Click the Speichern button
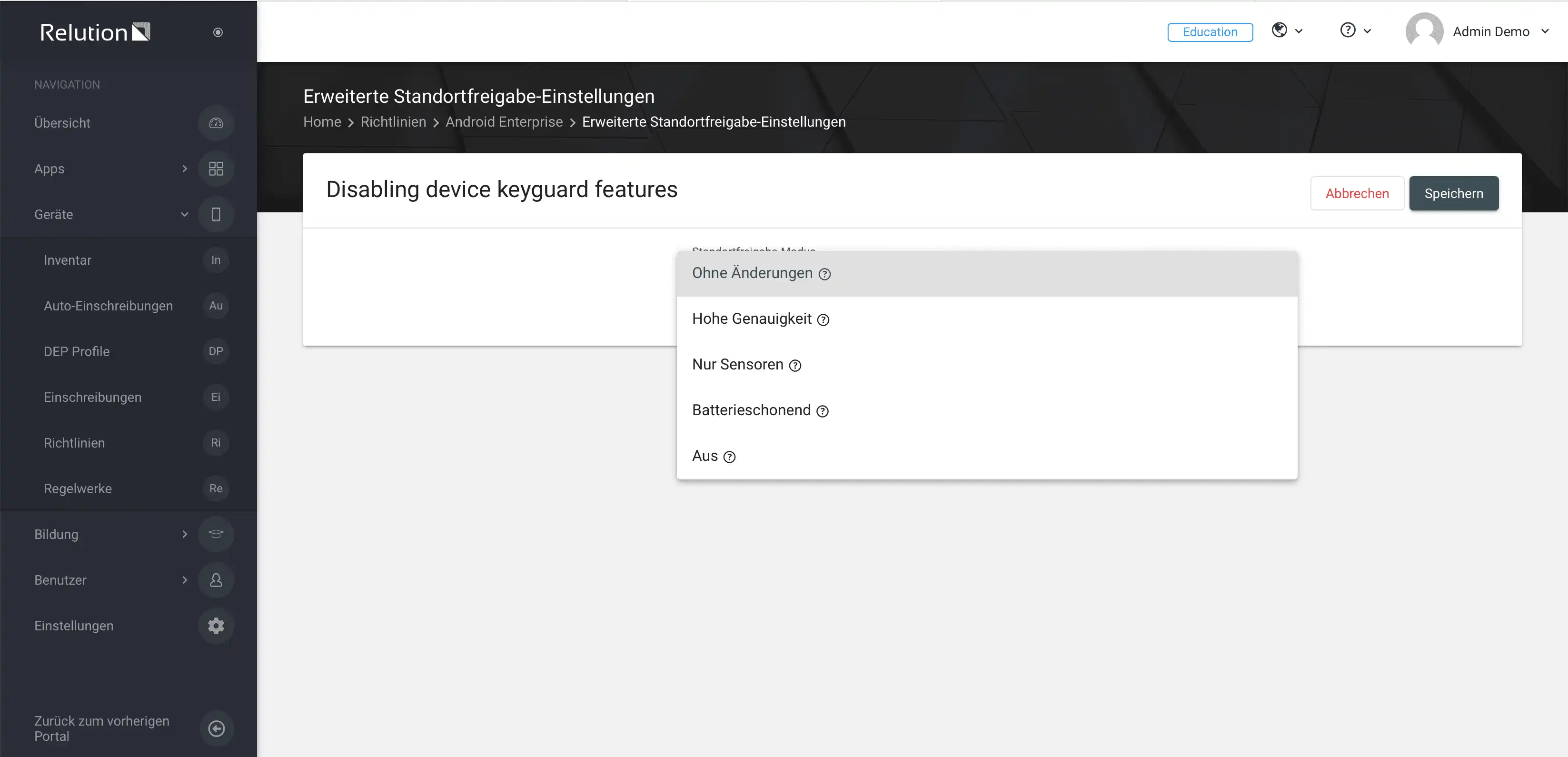1568x757 pixels. 1454,194
